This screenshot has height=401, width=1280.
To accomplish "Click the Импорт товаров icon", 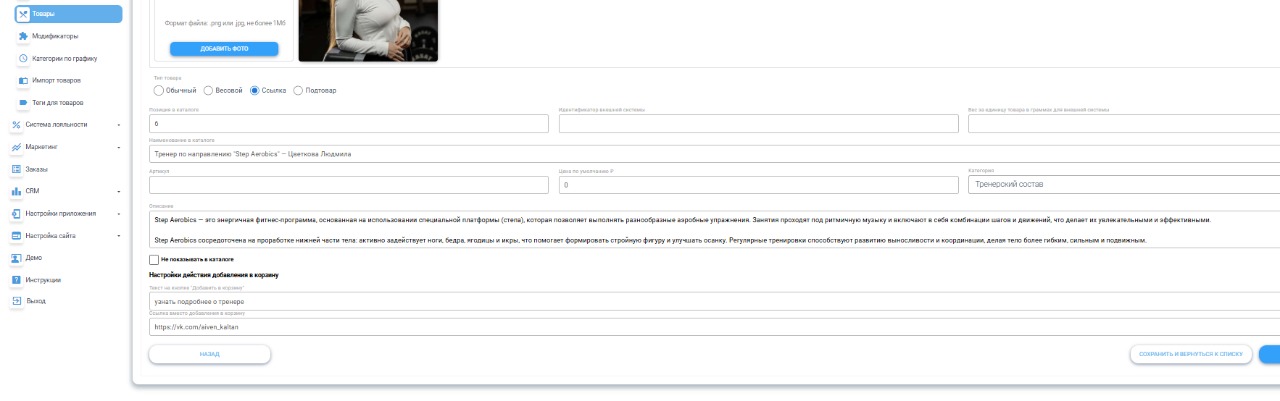I will click(23, 80).
